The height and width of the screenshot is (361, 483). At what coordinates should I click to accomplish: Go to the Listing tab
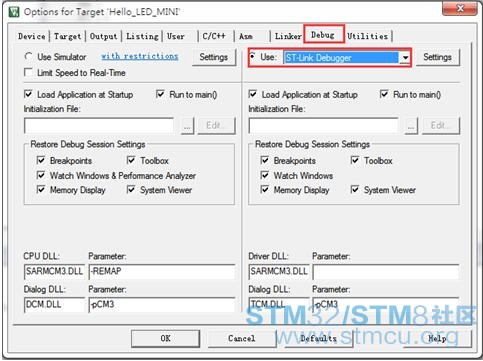click(142, 36)
